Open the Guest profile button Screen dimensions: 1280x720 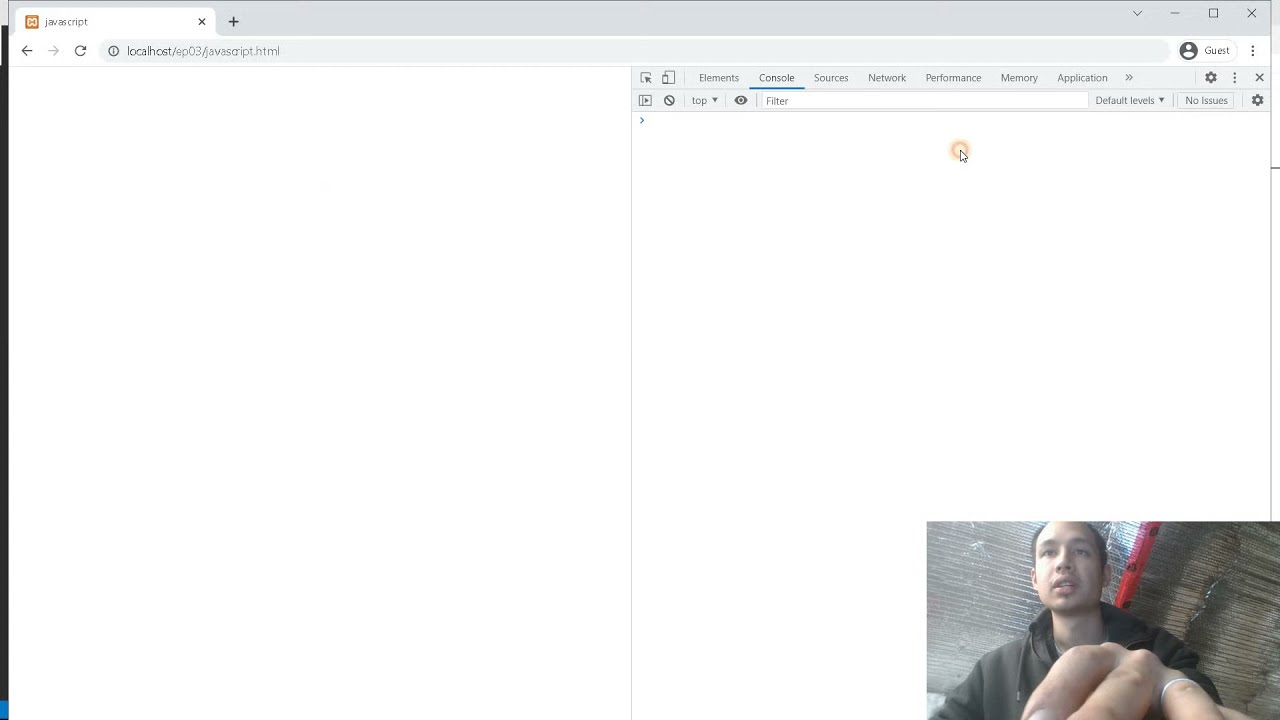tap(1205, 51)
